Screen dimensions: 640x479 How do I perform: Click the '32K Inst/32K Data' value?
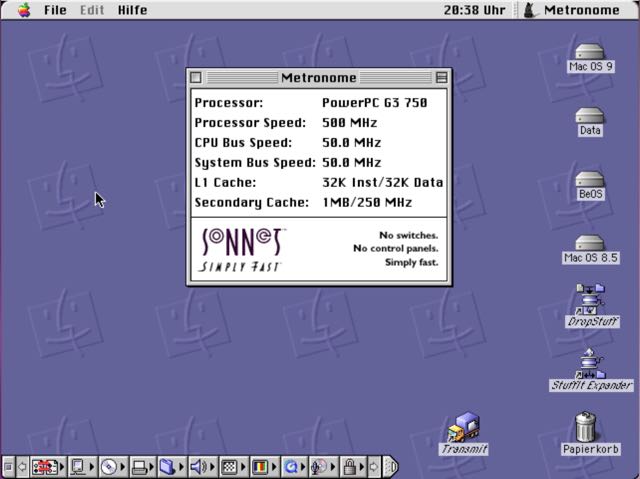point(382,182)
